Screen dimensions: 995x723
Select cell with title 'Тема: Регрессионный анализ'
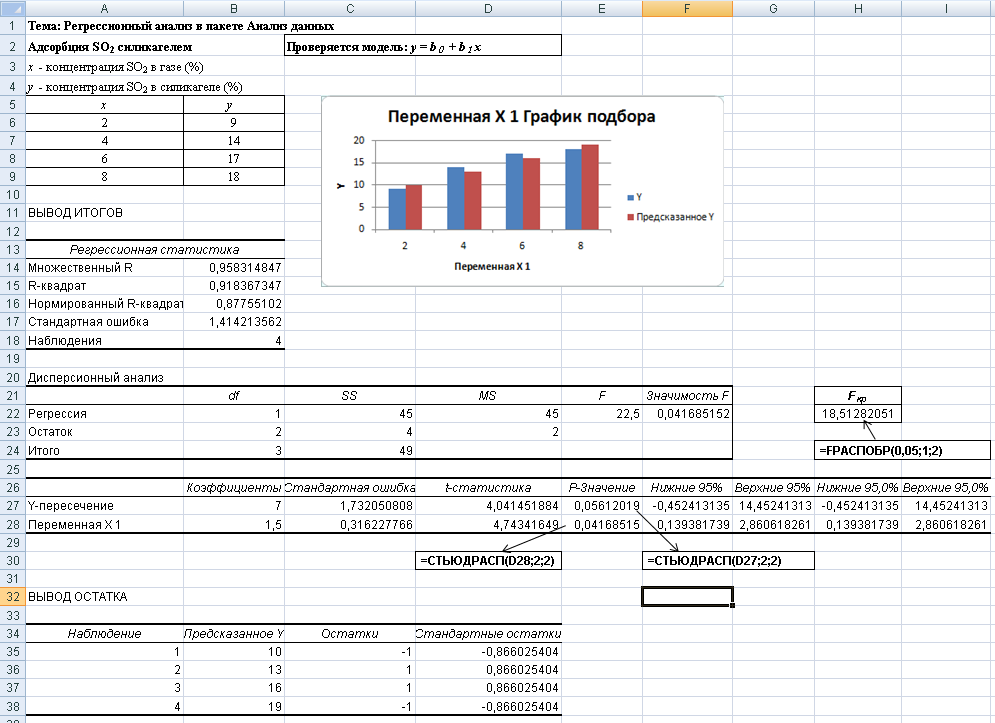point(180,26)
